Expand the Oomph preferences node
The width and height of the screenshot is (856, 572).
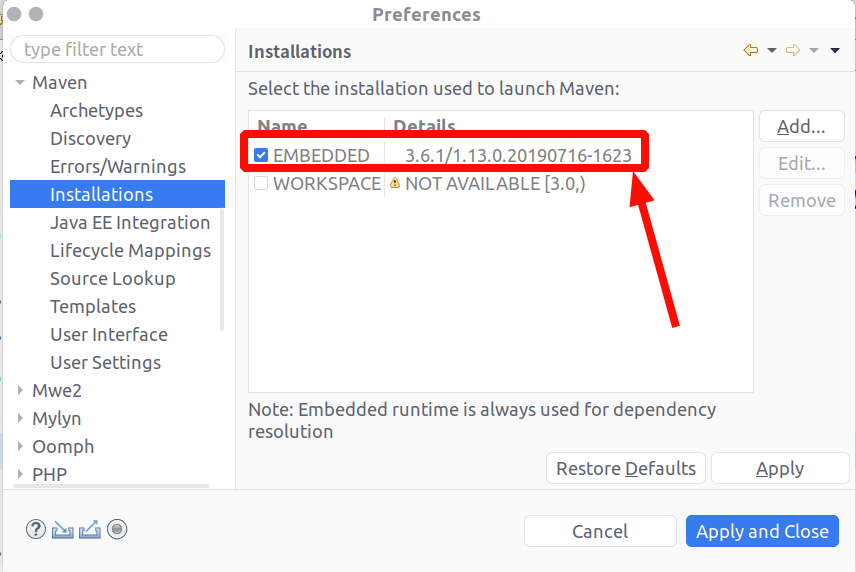(x=20, y=447)
